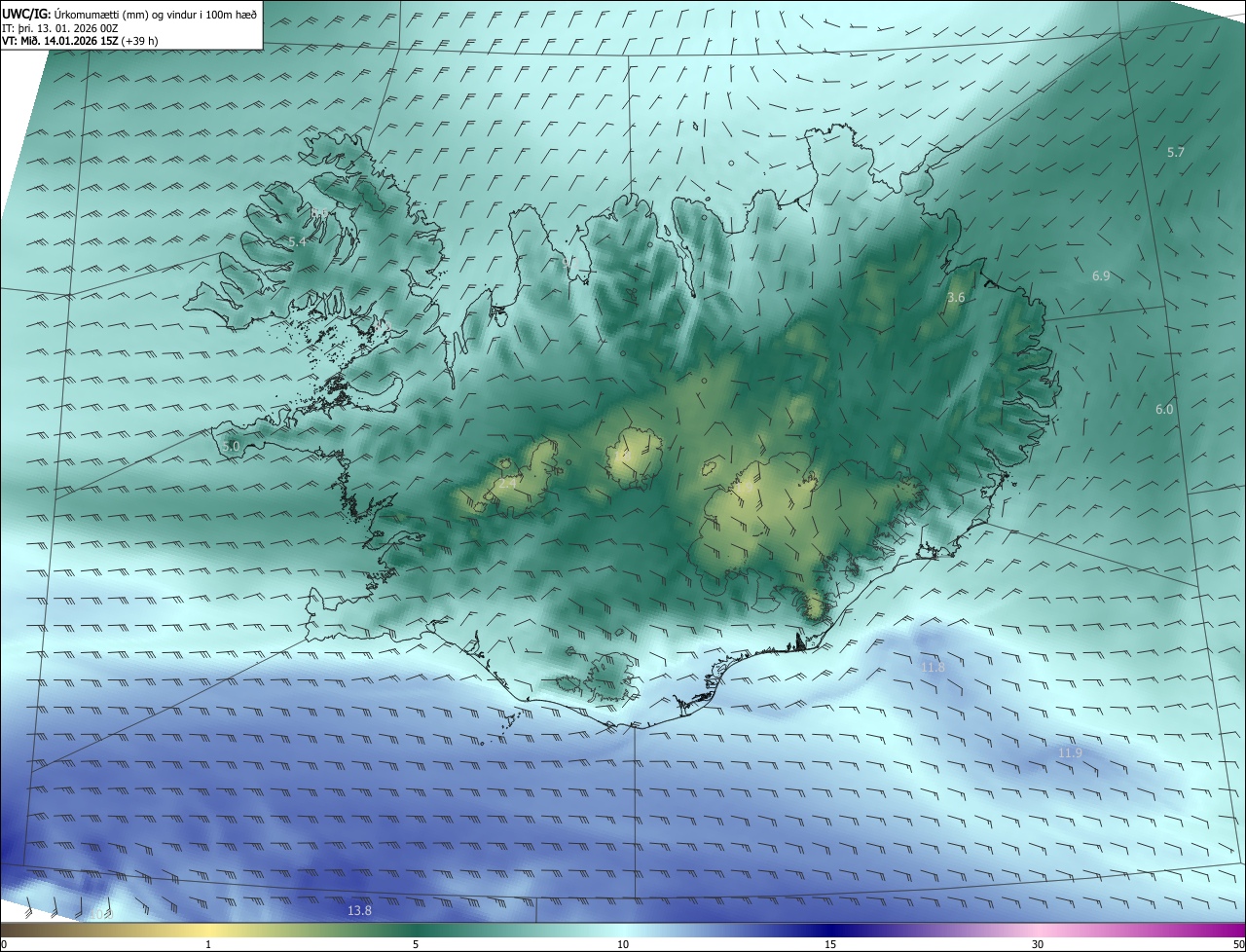Click the title 'UWC/IG: Úrkomumætti (mm) og vindur'
This screenshot has width=1246, height=952.
click(x=130, y=14)
